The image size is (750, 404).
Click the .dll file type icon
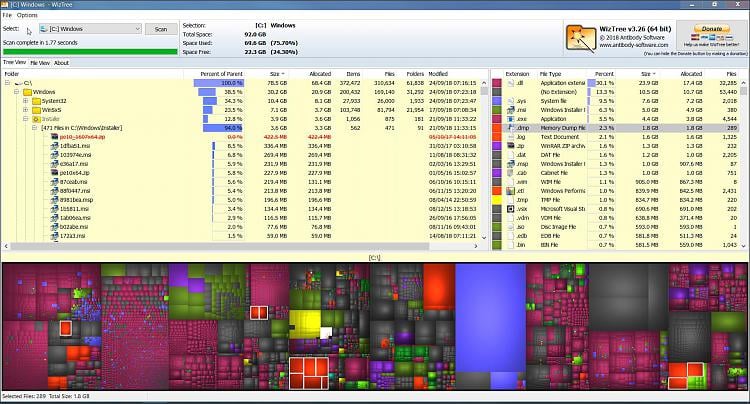[510, 83]
